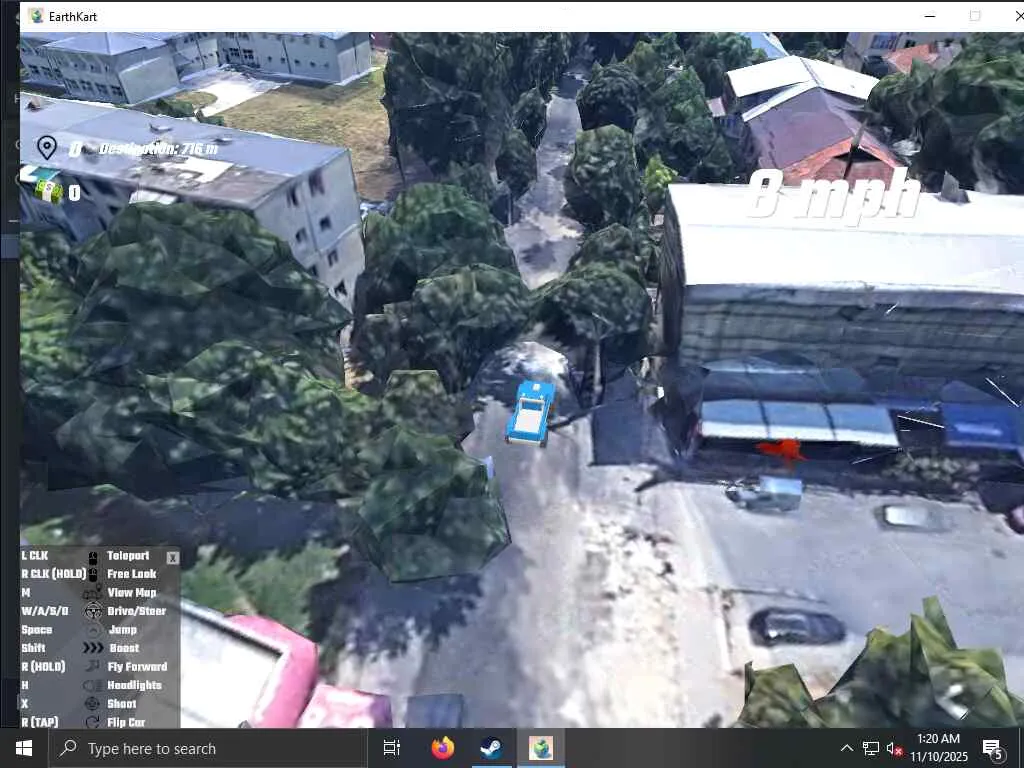The image size is (1024, 768).
Task: Click the R CLK (HOLD) key label
Action: pos(54,574)
